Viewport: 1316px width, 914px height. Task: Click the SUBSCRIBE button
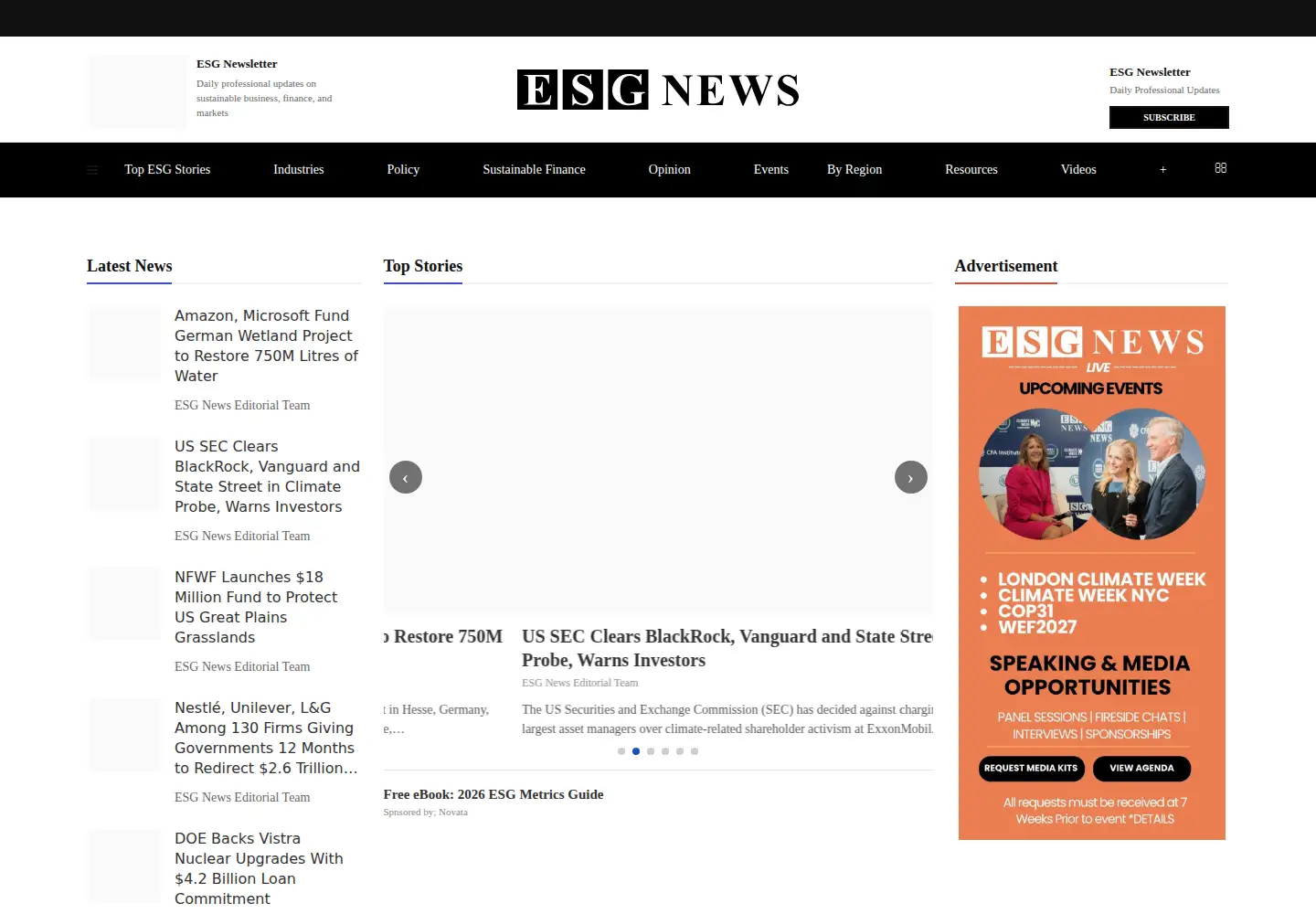(1169, 117)
